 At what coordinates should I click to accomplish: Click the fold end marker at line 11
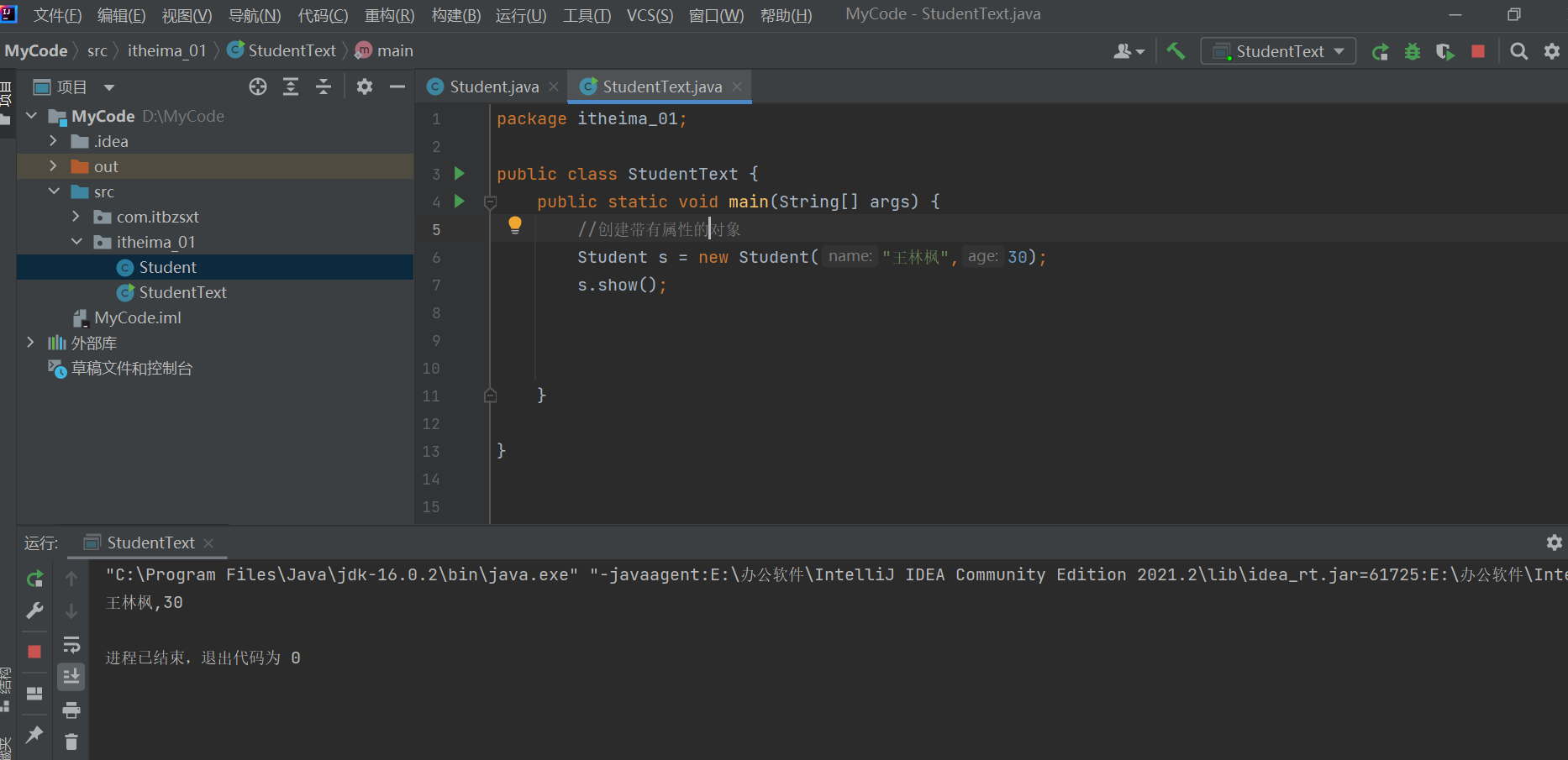(x=491, y=396)
